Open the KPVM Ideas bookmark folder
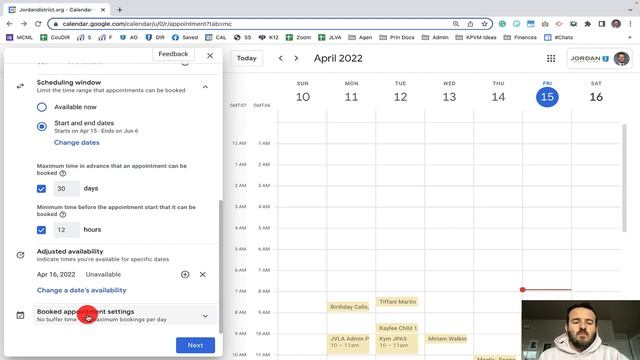Image resolution: width=640 pixels, height=360 pixels. [476, 37]
